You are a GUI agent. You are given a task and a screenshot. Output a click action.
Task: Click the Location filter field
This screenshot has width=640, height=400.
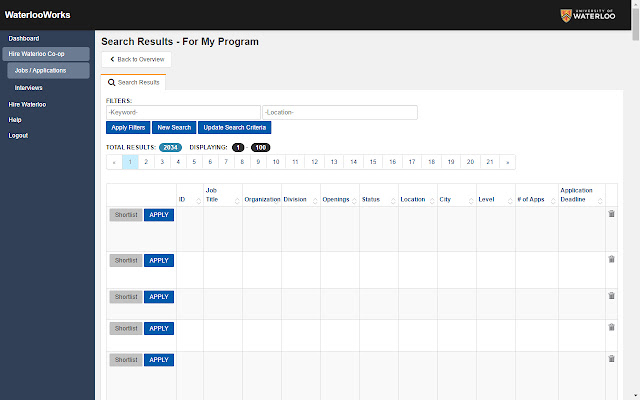pyautogui.click(x=340, y=112)
